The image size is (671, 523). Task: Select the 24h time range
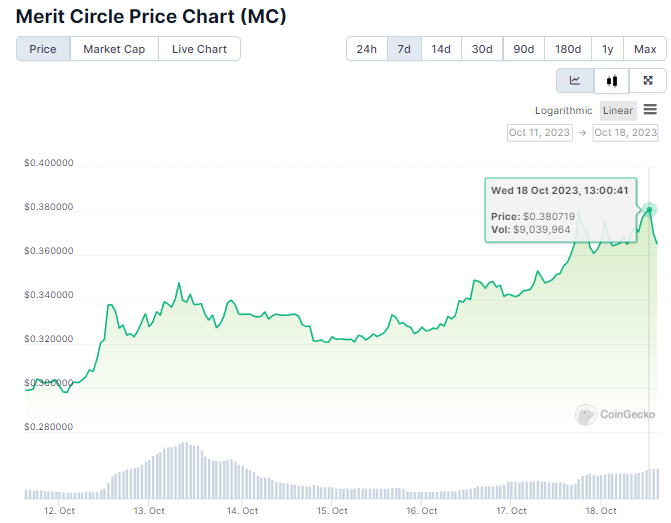pyautogui.click(x=367, y=49)
